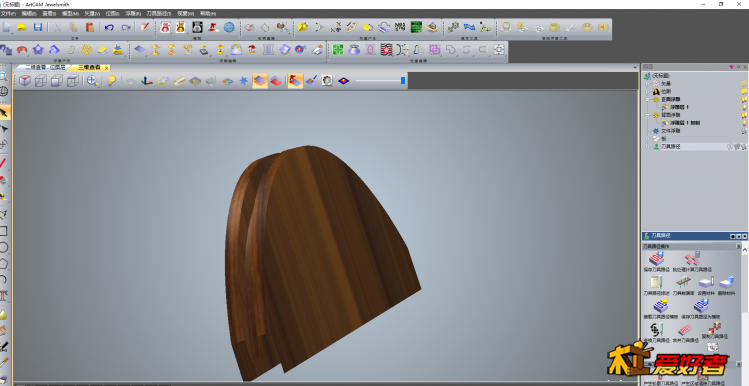Toggle back relief display in 3D toolbar
Viewport: 749px width, 386px height.
pyautogui.click(x=276, y=81)
